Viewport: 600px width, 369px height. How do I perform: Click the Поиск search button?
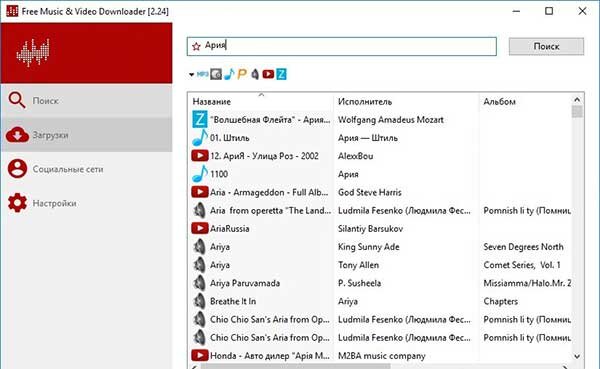pyautogui.click(x=546, y=46)
